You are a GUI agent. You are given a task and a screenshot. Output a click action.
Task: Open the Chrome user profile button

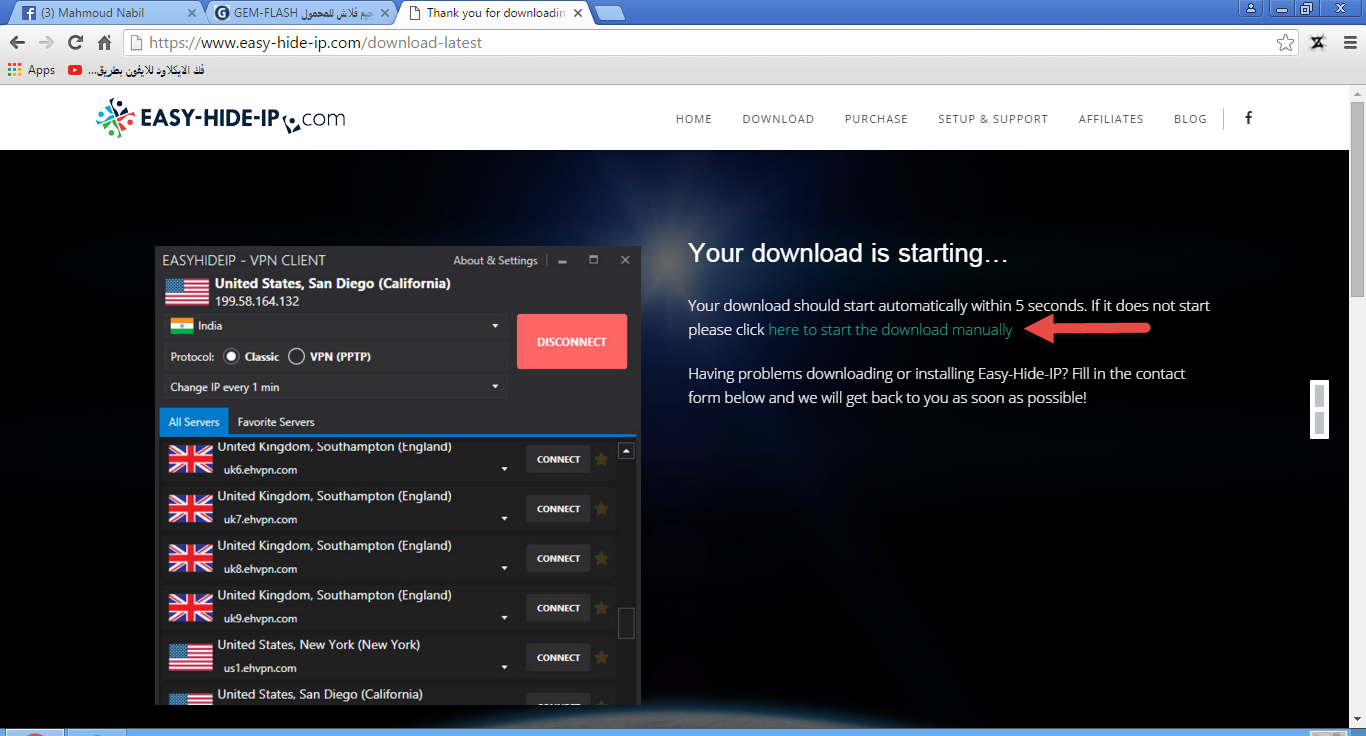pos(1251,9)
